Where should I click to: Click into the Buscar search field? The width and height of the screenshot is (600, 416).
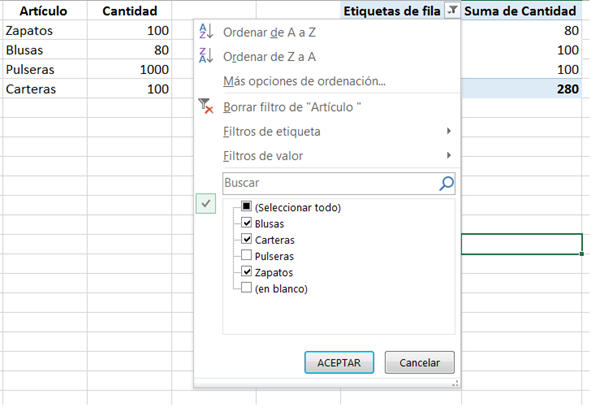coord(328,183)
